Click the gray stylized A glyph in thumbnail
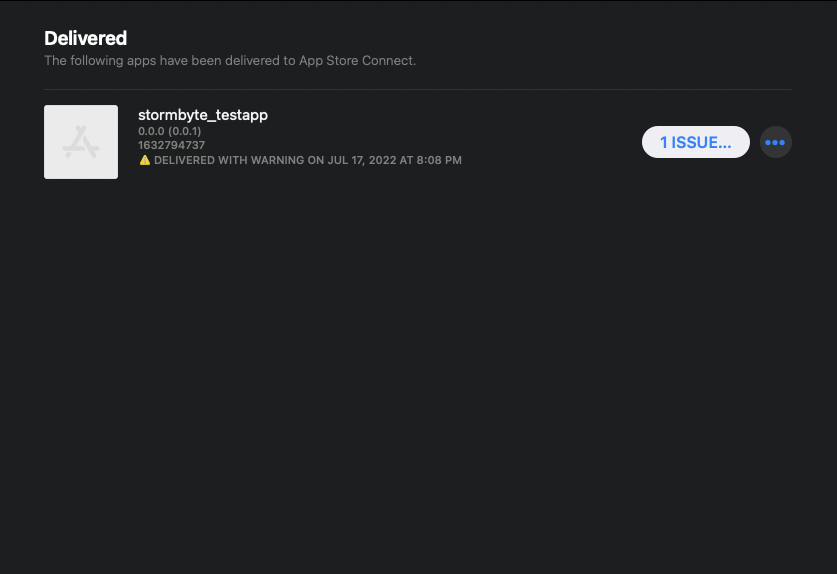 [x=80, y=144]
